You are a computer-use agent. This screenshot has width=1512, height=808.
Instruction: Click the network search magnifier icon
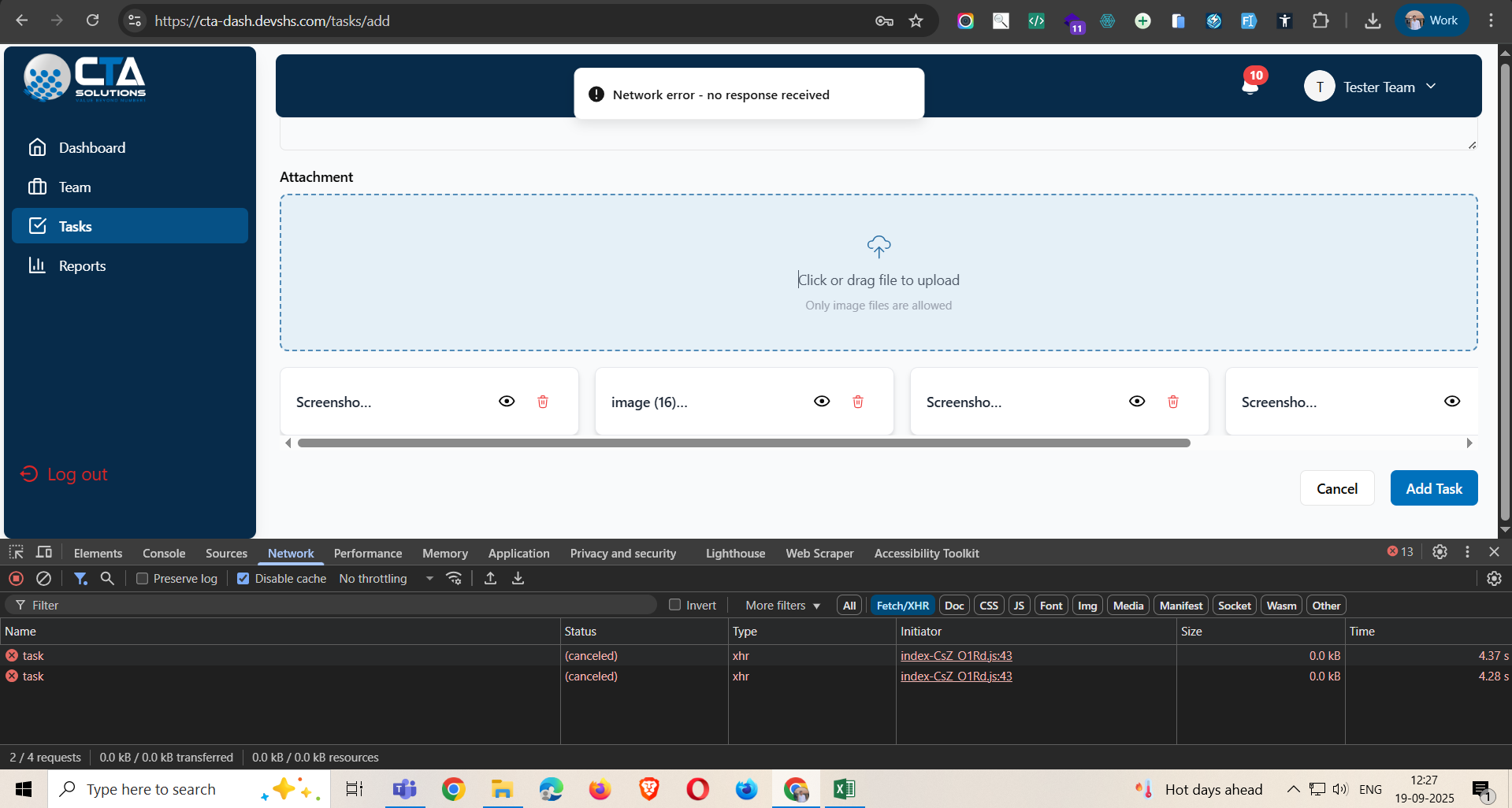point(107,579)
